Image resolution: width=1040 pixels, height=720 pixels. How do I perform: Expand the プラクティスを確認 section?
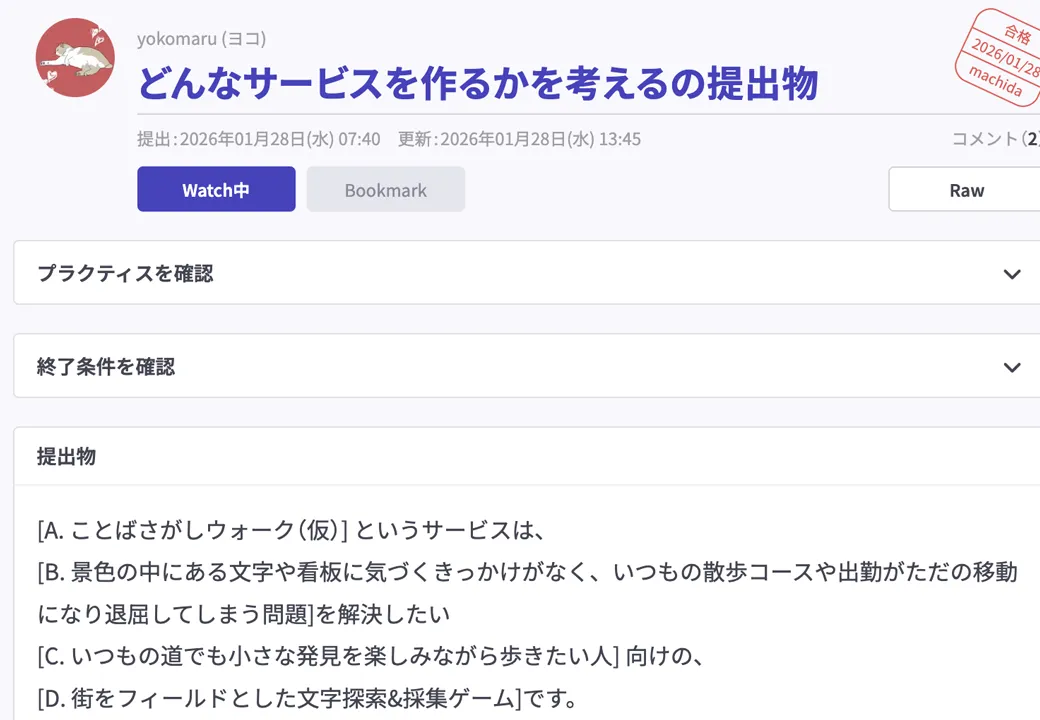[x=527, y=273]
